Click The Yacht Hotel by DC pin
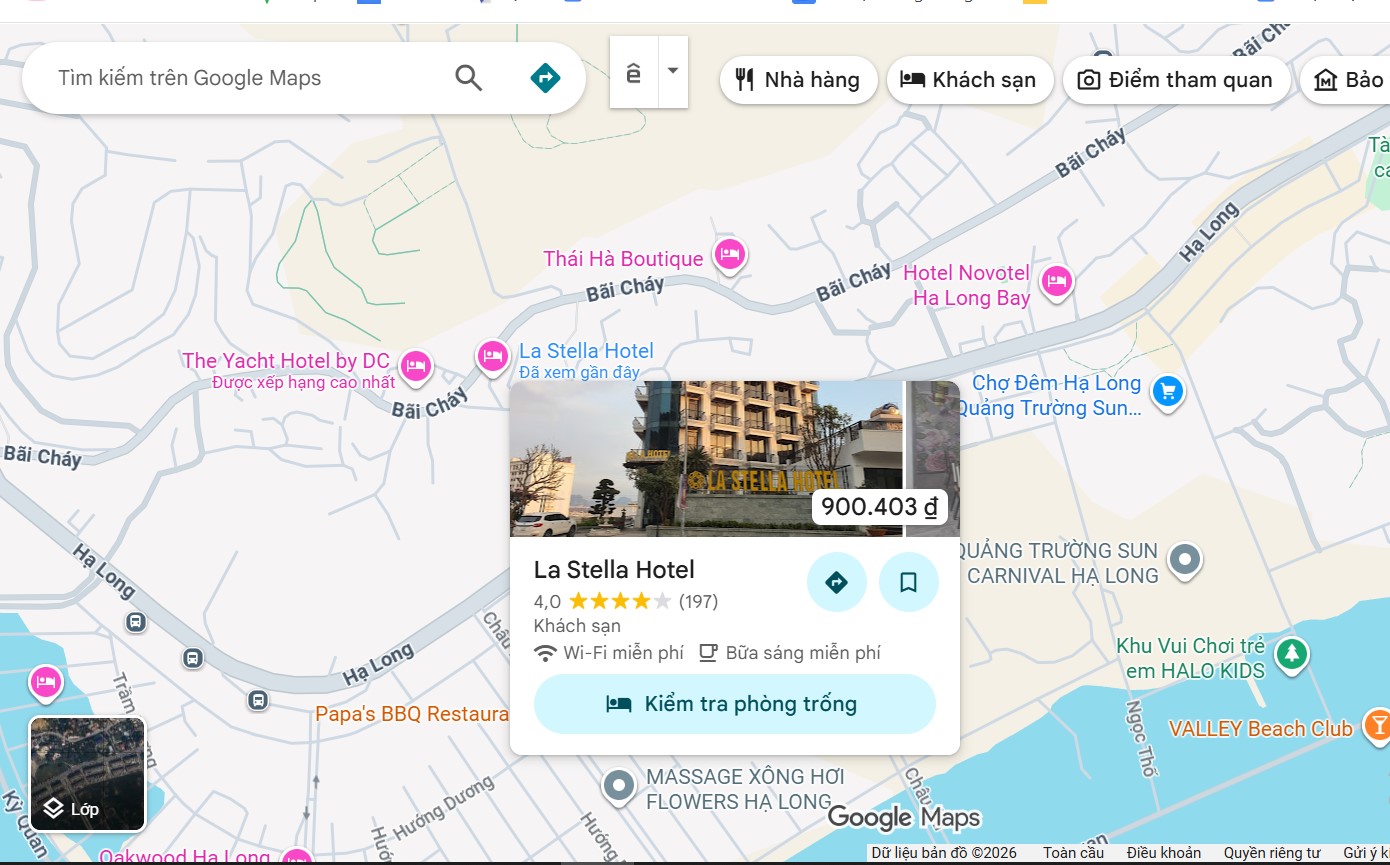This screenshot has height=865, width=1390. point(416,367)
